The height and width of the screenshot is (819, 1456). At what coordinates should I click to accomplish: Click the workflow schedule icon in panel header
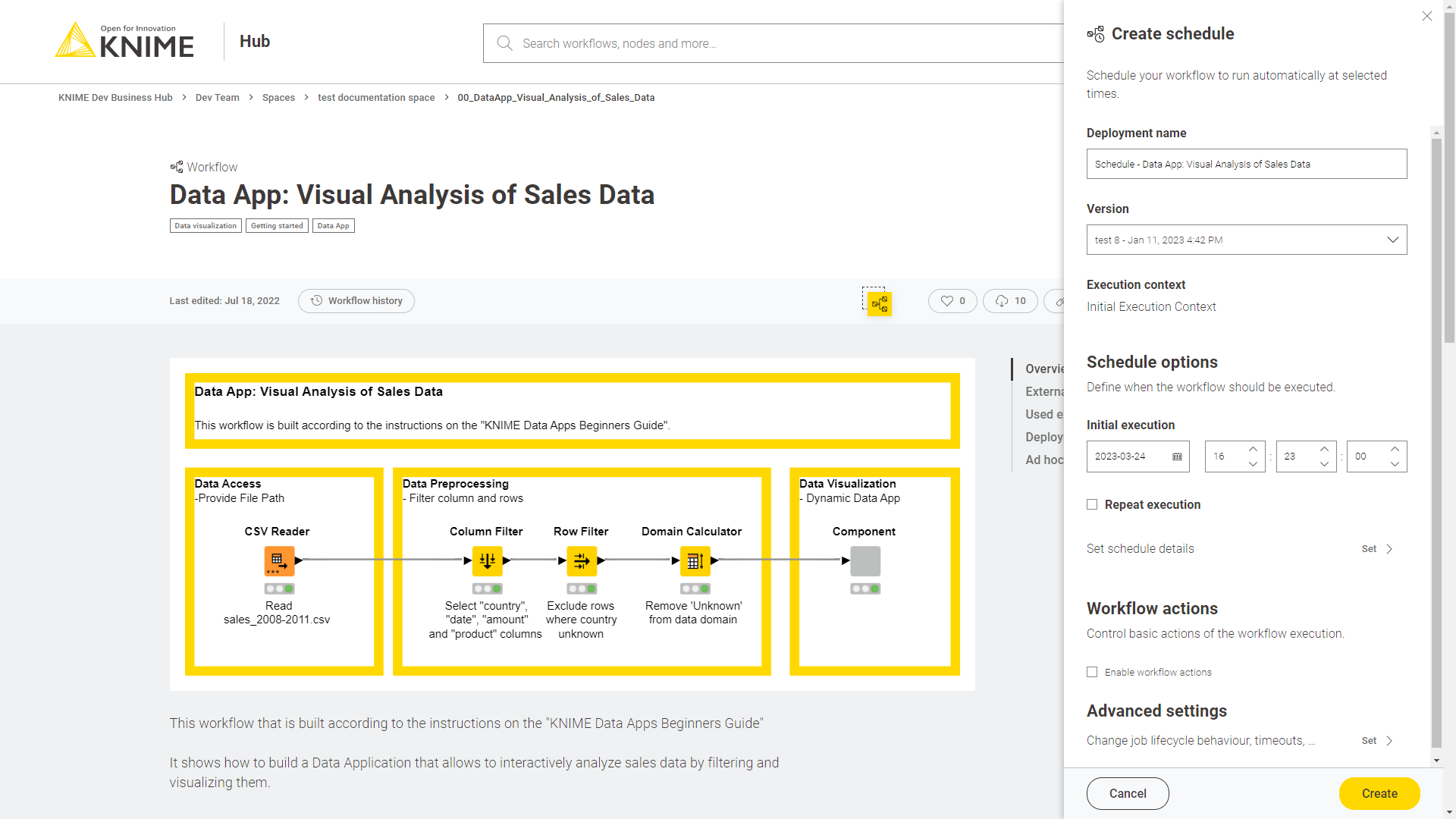pyautogui.click(x=1096, y=33)
